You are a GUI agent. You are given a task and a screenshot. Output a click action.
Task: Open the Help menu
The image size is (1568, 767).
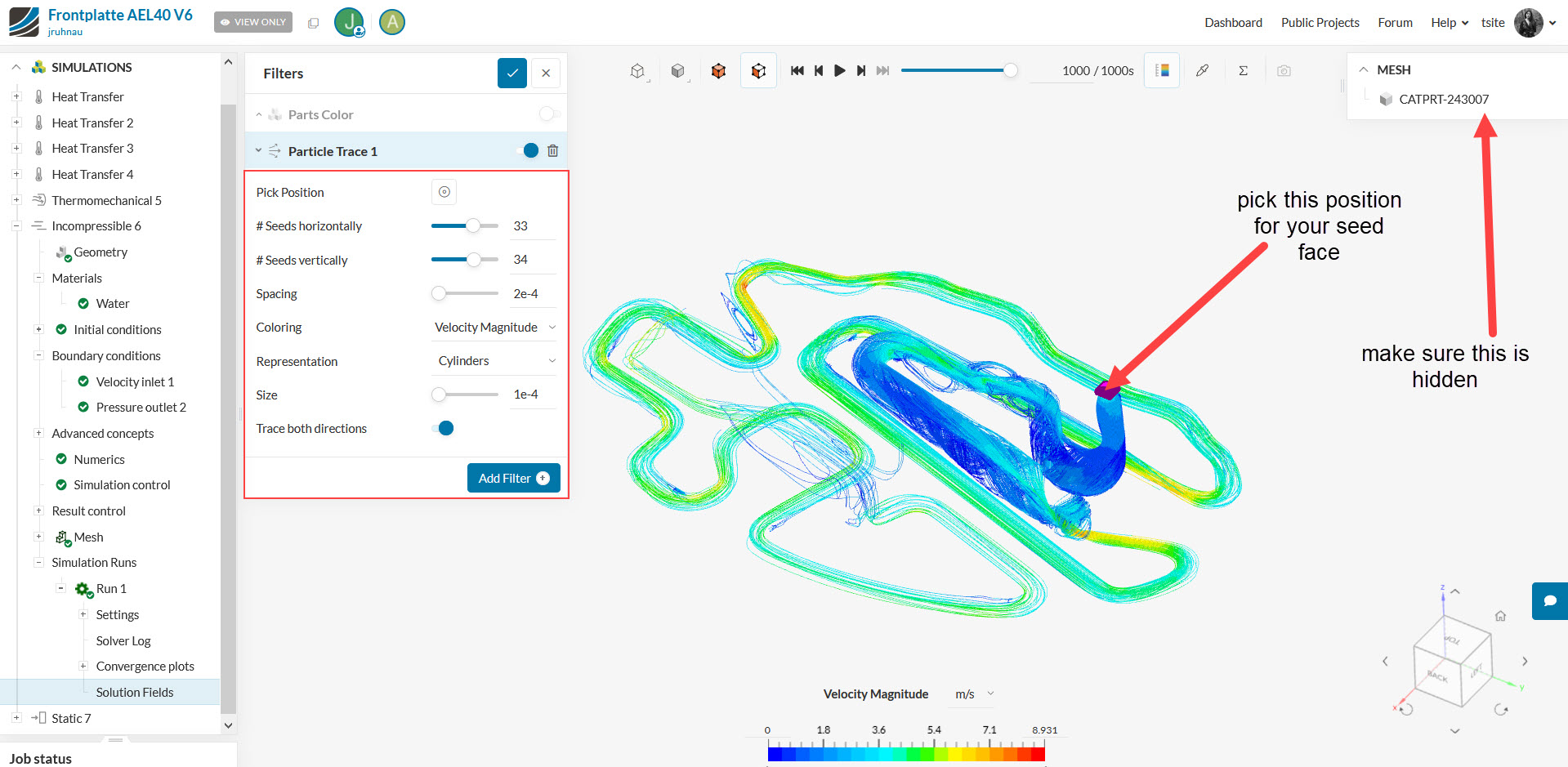1450,23
